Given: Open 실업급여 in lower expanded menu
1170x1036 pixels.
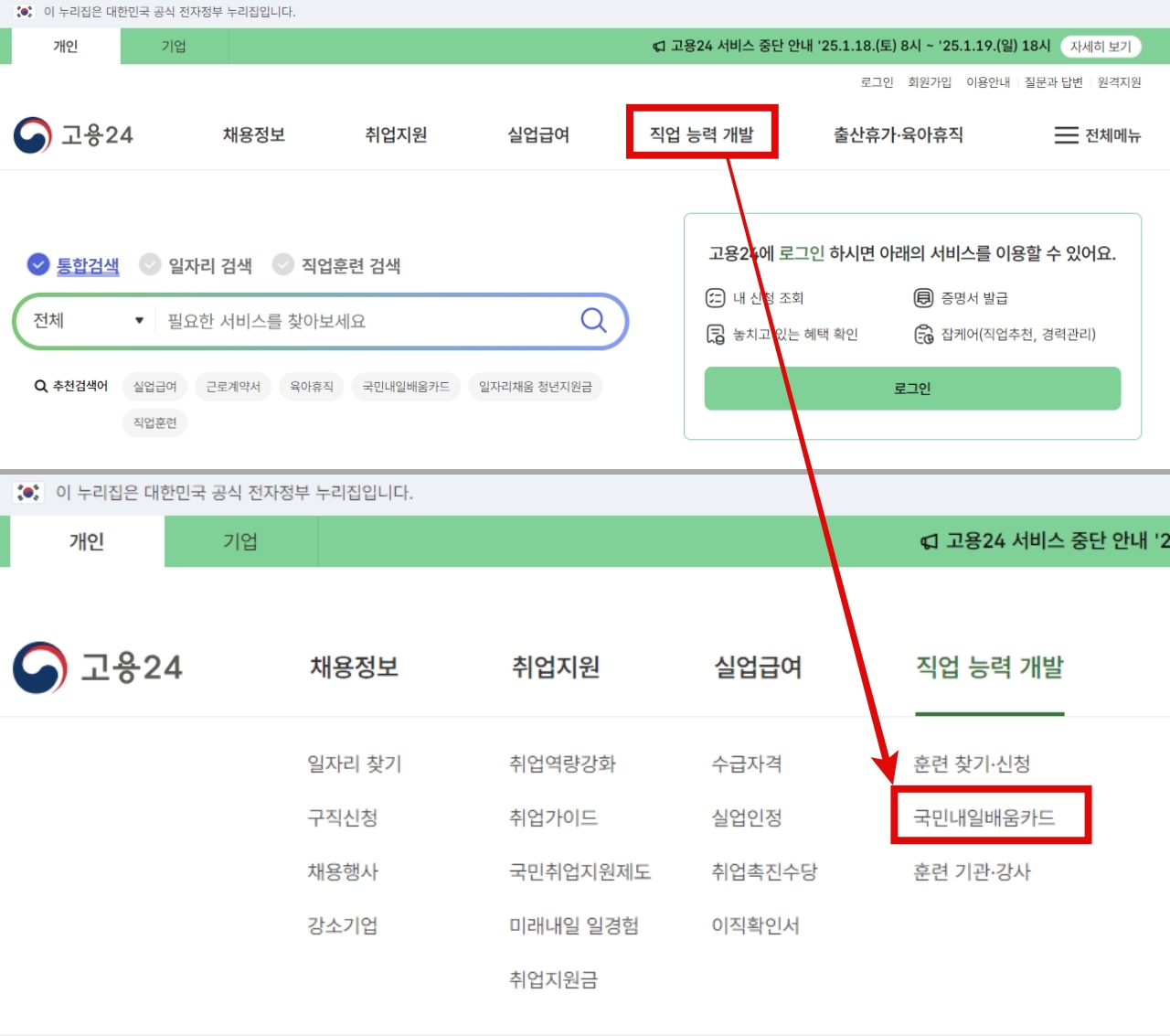Looking at the screenshot, I should [x=758, y=668].
